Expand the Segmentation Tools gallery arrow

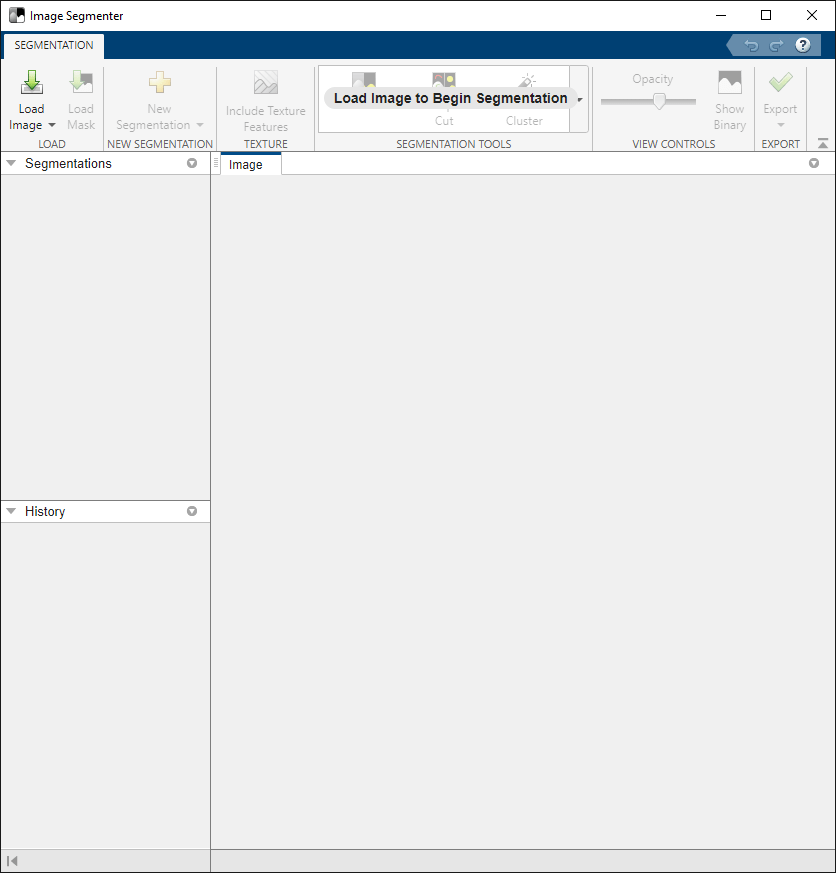579,100
